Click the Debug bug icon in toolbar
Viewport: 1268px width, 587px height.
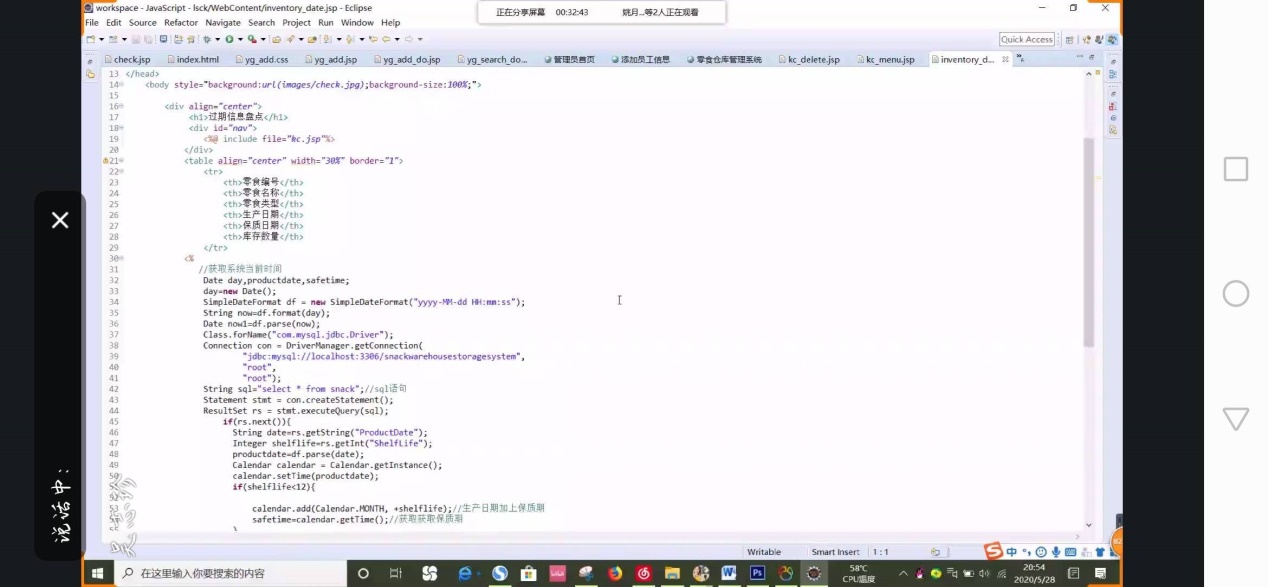point(206,39)
